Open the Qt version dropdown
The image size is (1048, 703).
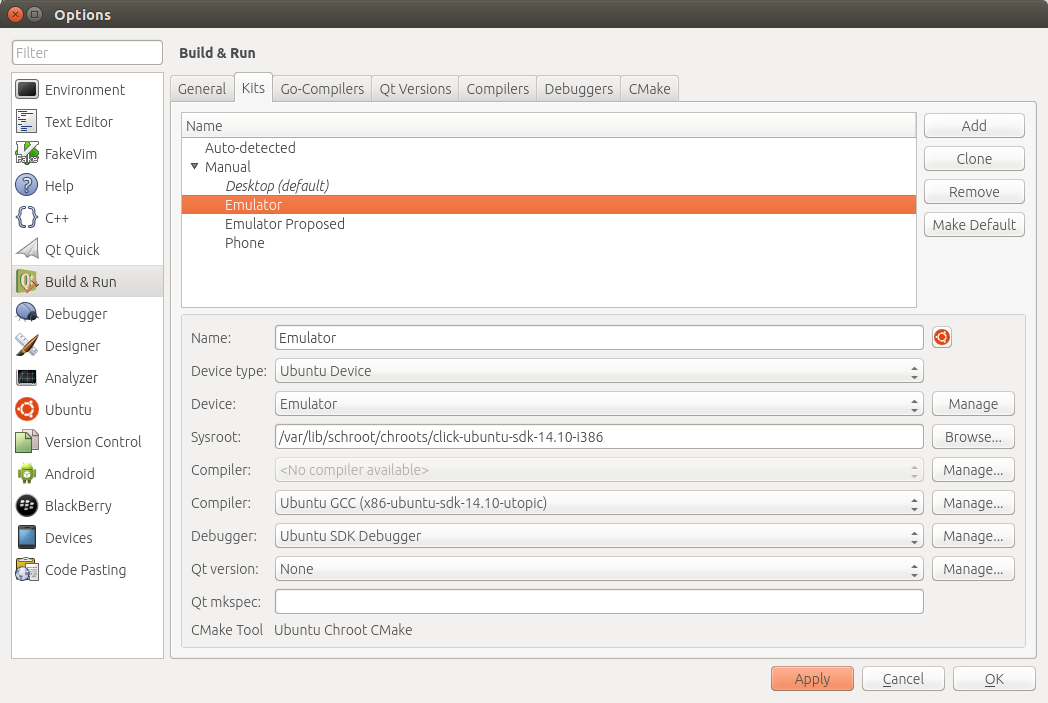pos(598,569)
